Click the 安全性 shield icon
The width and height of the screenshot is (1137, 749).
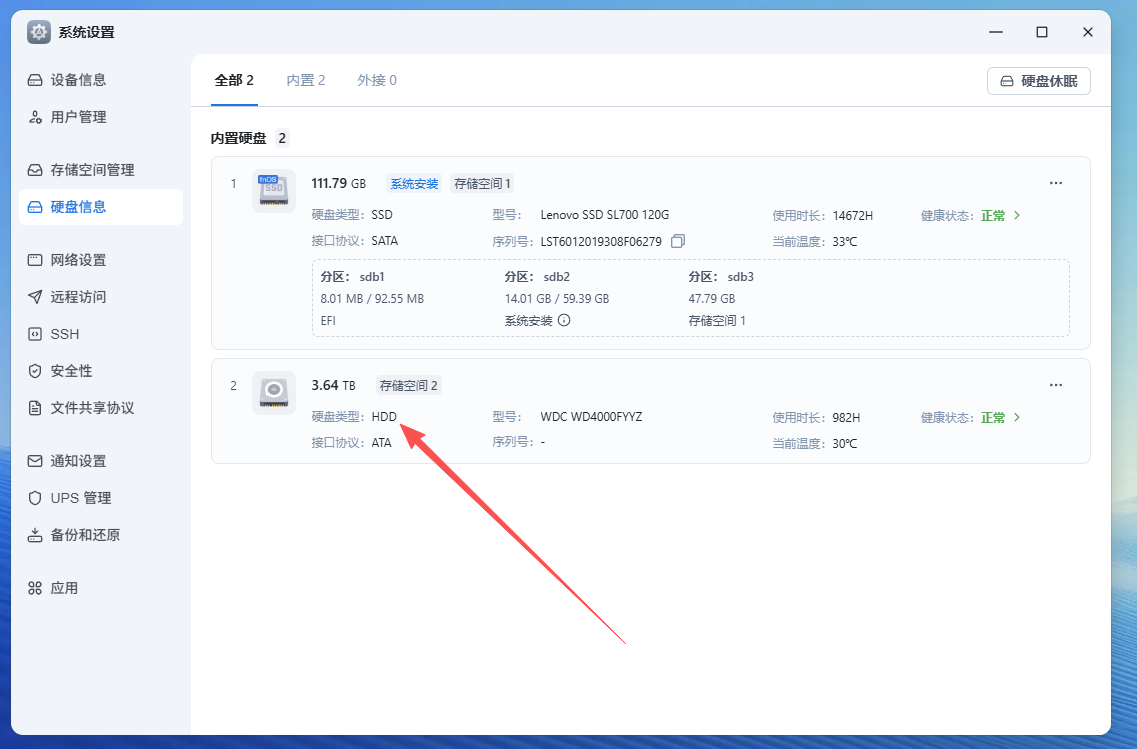point(35,371)
